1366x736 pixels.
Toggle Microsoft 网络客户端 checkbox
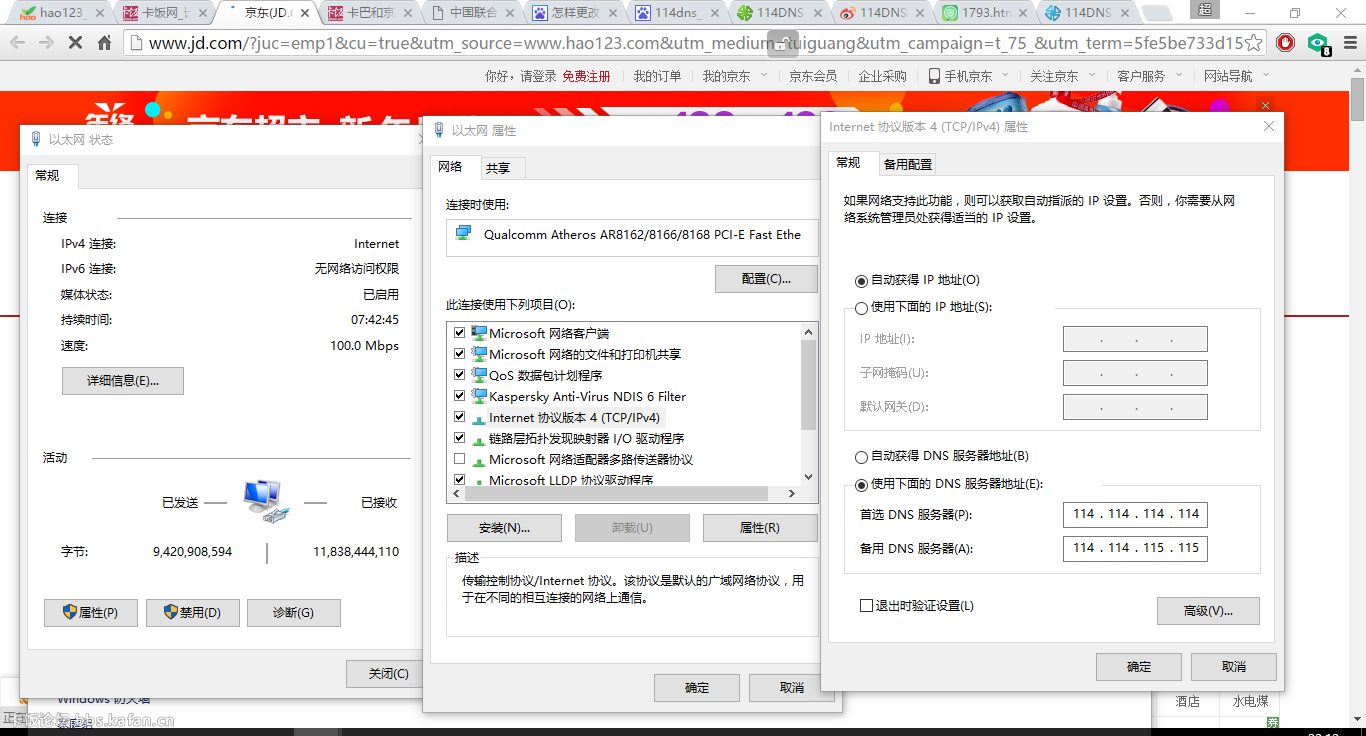click(460, 333)
